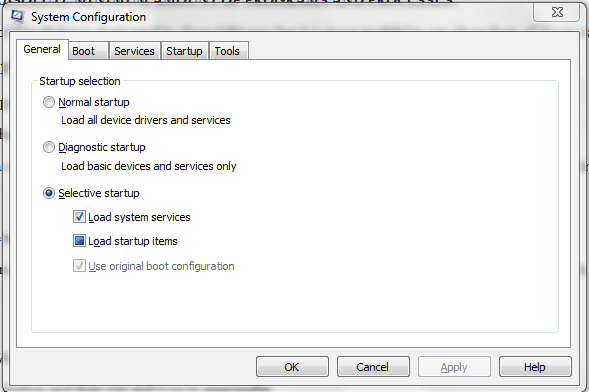The width and height of the screenshot is (589, 392).
Task: Close the System Configuration window
Action: [556, 12]
